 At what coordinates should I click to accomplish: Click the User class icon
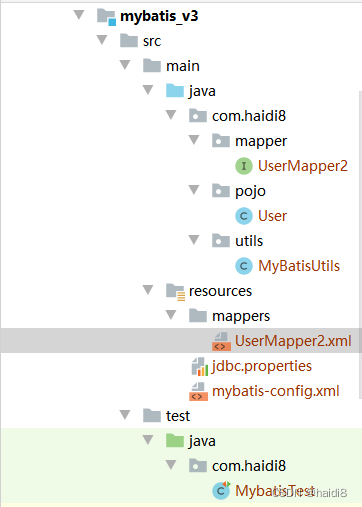coord(244,216)
